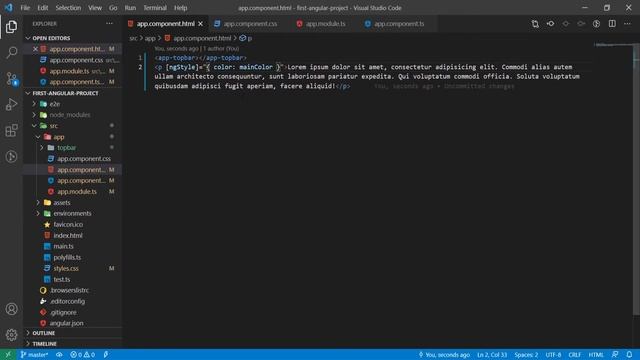The image size is (640, 360).
Task: Open the Explorer view in activity bar
Action: [11, 27]
